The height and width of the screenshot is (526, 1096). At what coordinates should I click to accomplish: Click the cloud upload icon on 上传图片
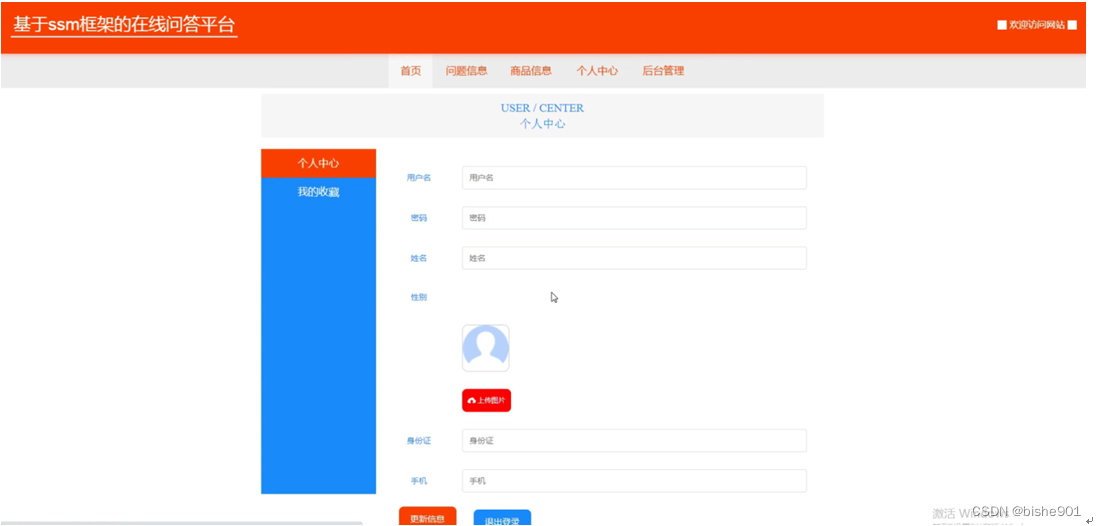point(472,401)
